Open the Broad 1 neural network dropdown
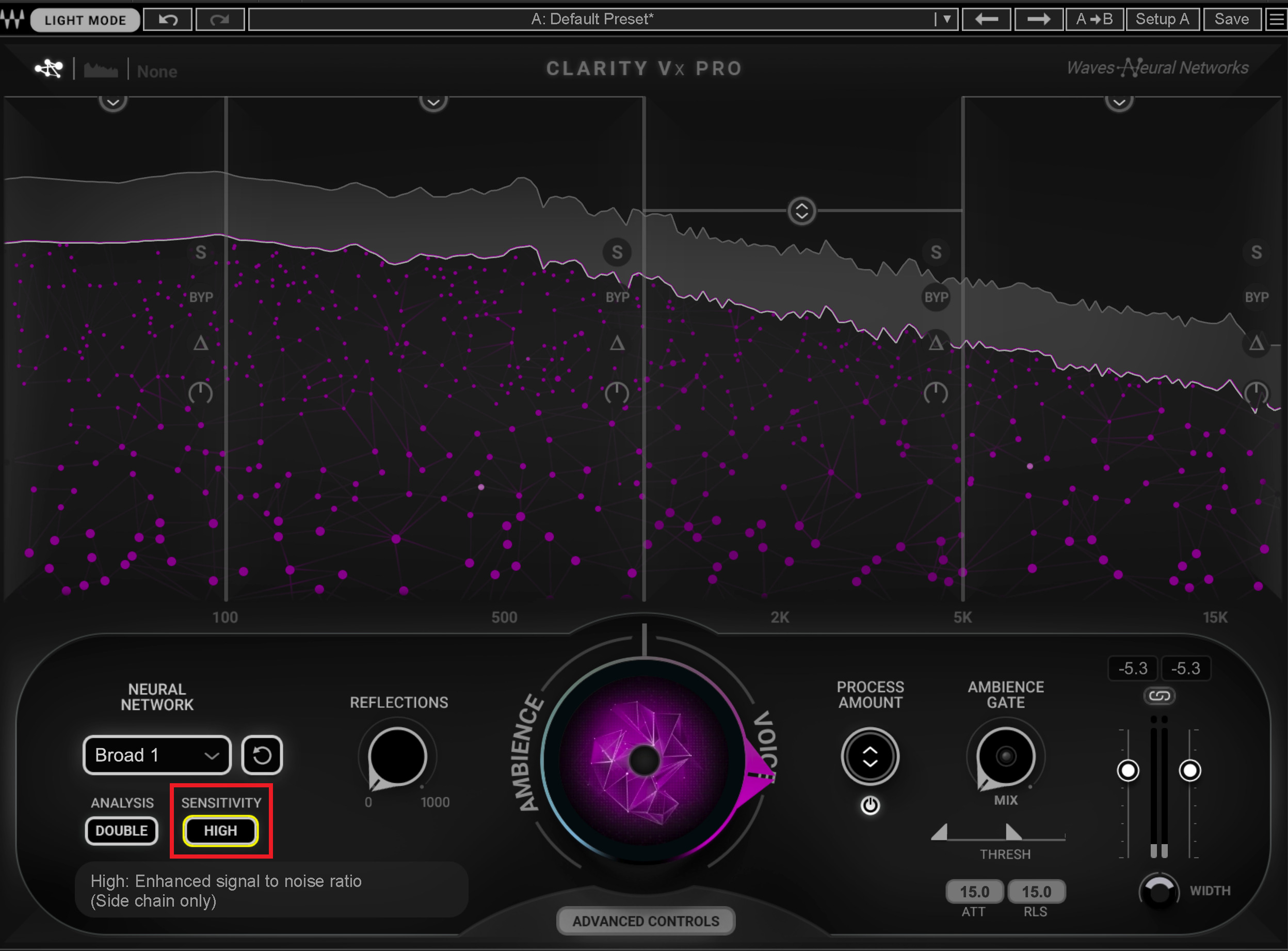 pos(156,755)
